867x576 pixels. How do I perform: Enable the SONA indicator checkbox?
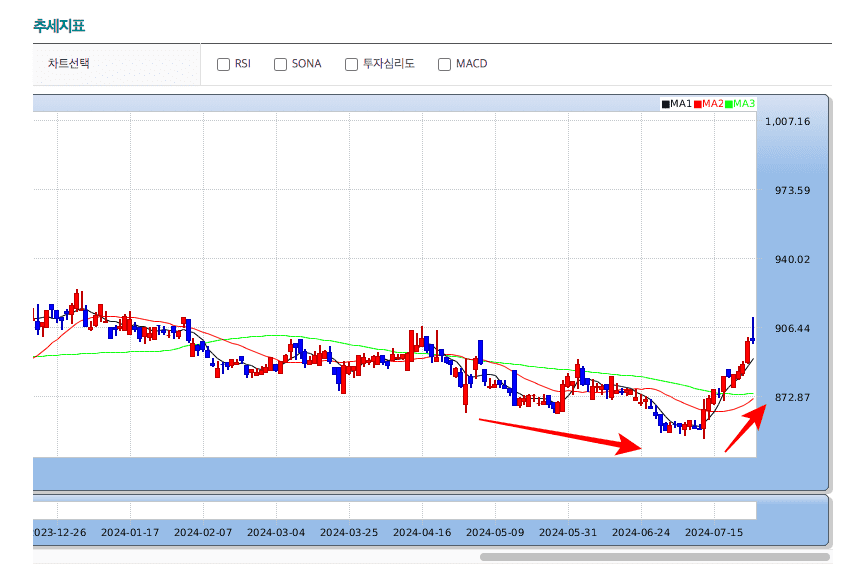280,64
